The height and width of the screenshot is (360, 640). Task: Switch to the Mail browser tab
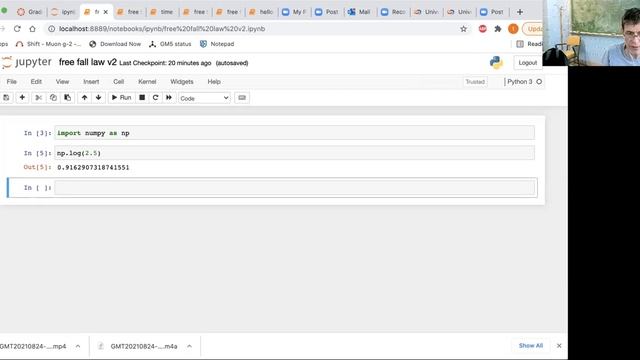[x=360, y=12]
